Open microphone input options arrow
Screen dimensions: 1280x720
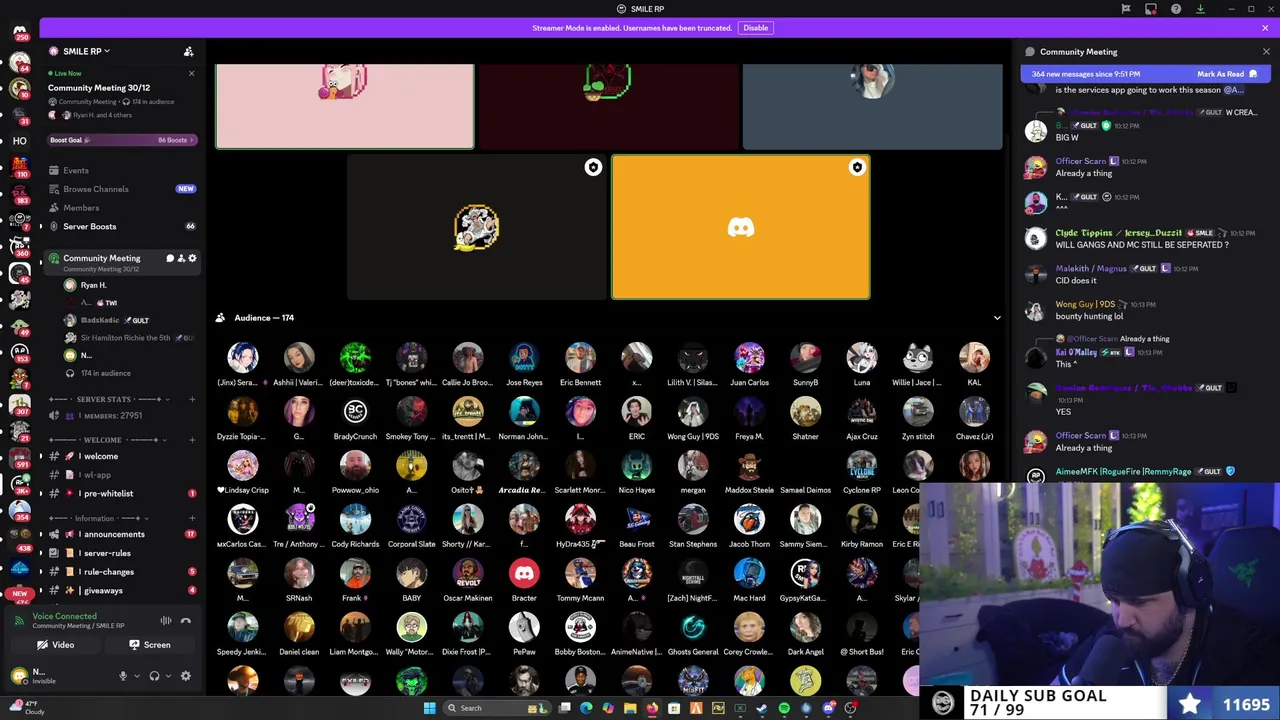point(136,676)
